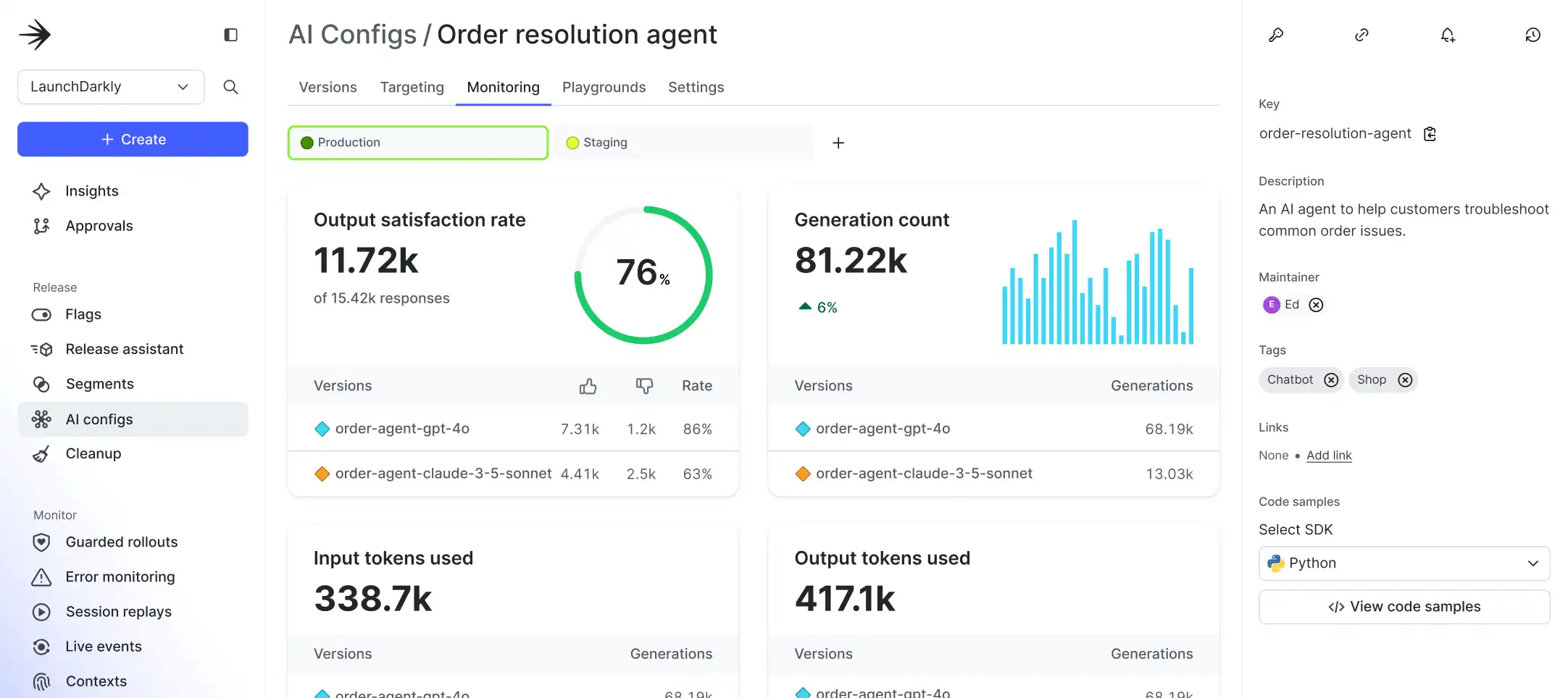Click the Error monitoring warning icon
The image size is (1568, 698).
pos(41,577)
